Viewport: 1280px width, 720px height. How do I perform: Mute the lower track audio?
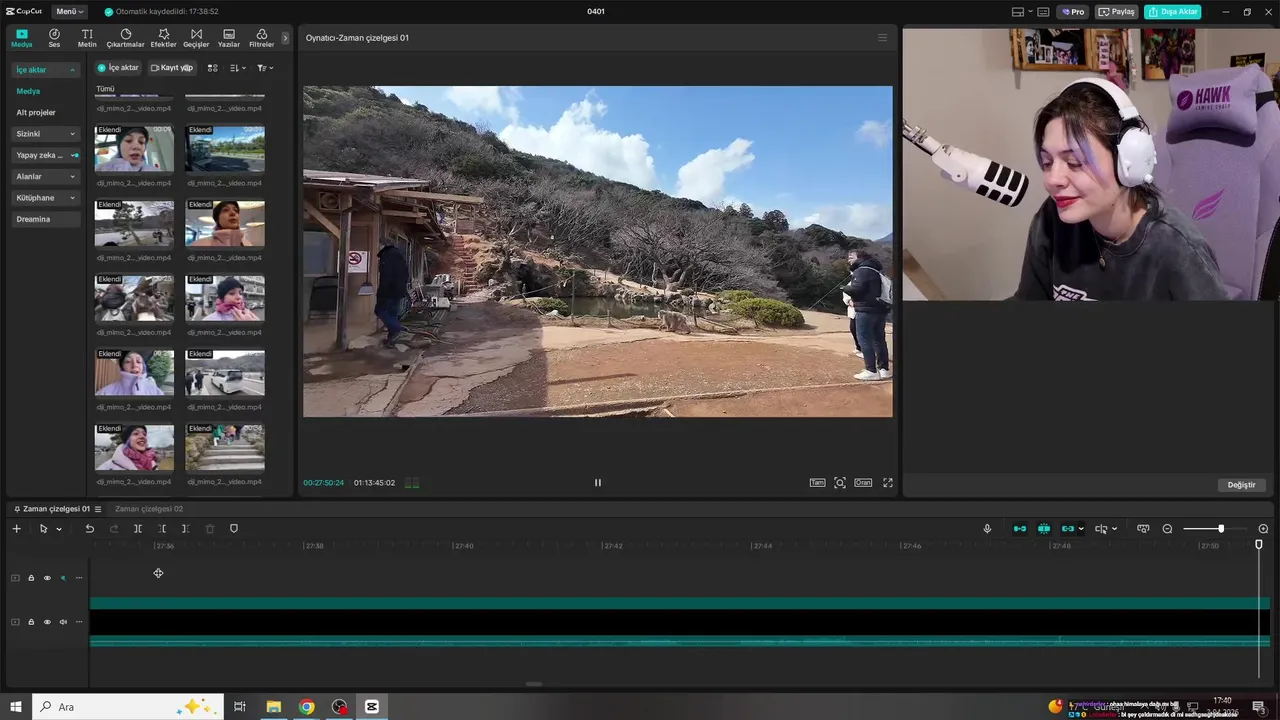coord(63,622)
